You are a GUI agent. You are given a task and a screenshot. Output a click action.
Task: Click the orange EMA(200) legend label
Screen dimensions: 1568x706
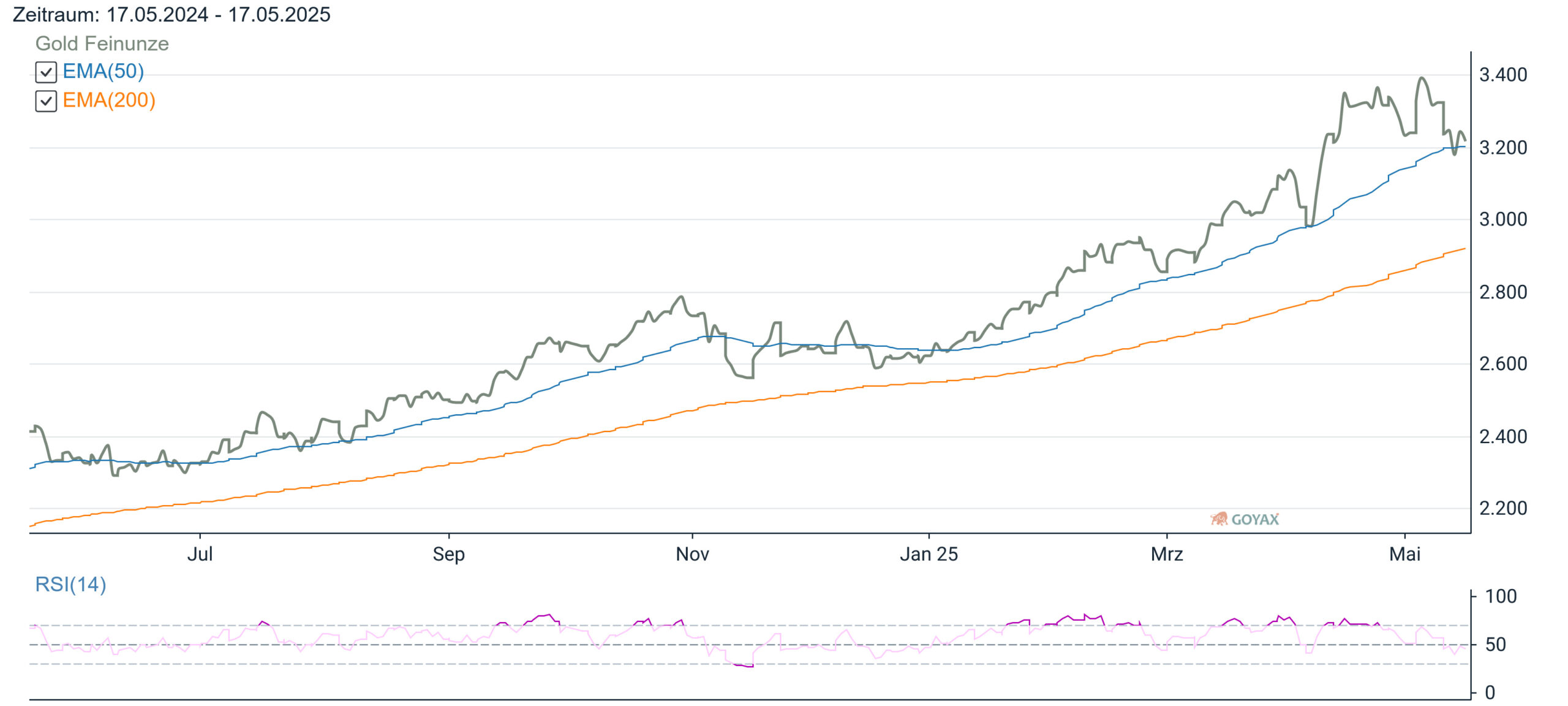coord(109,100)
